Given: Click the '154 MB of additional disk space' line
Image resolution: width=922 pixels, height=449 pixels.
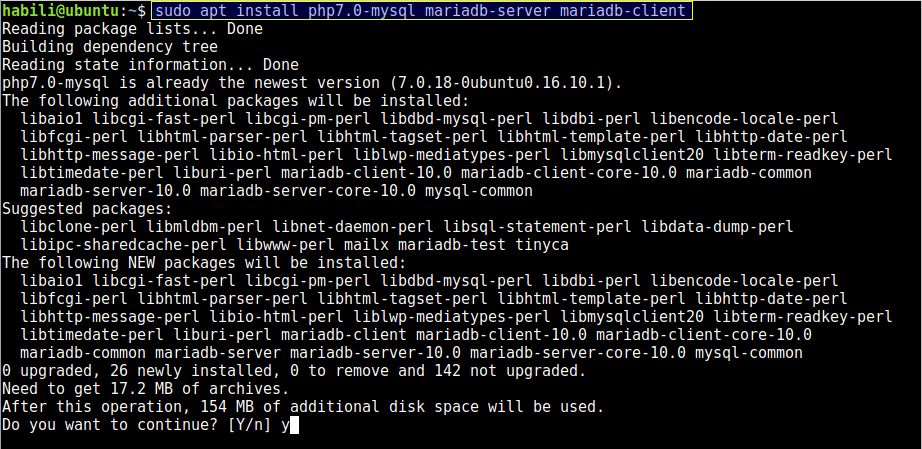Looking at the screenshot, I should pyautogui.click(x=302, y=407).
